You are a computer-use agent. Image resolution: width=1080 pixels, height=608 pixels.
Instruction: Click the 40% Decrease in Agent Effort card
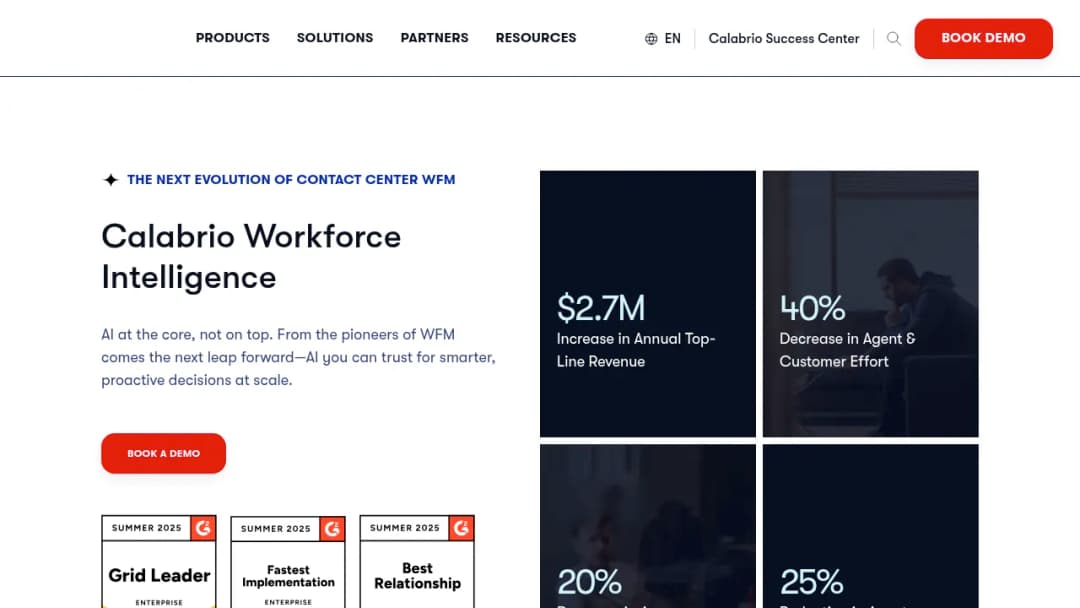point(871,304)
